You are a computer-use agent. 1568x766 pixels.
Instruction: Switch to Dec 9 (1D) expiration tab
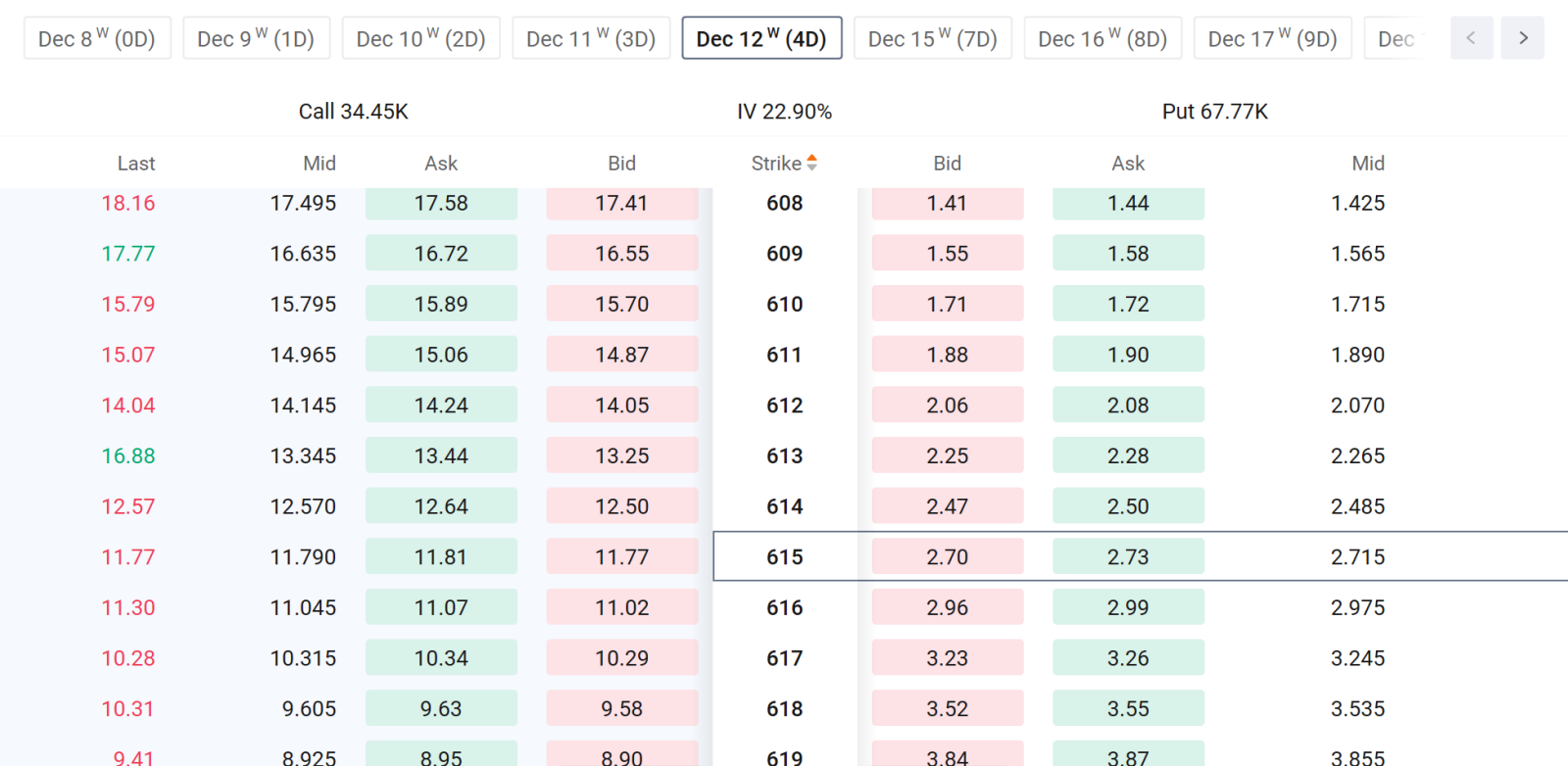pos(256,38)
